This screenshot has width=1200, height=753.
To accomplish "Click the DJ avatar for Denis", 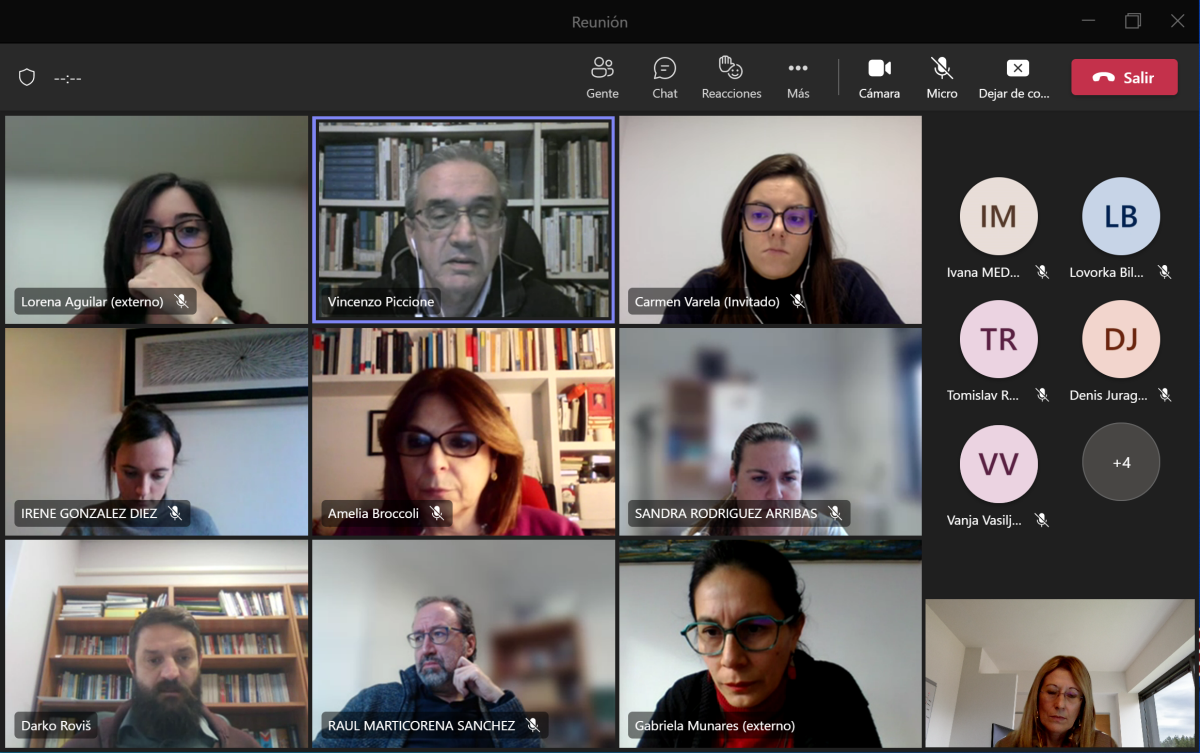I will click(1121, 339).
